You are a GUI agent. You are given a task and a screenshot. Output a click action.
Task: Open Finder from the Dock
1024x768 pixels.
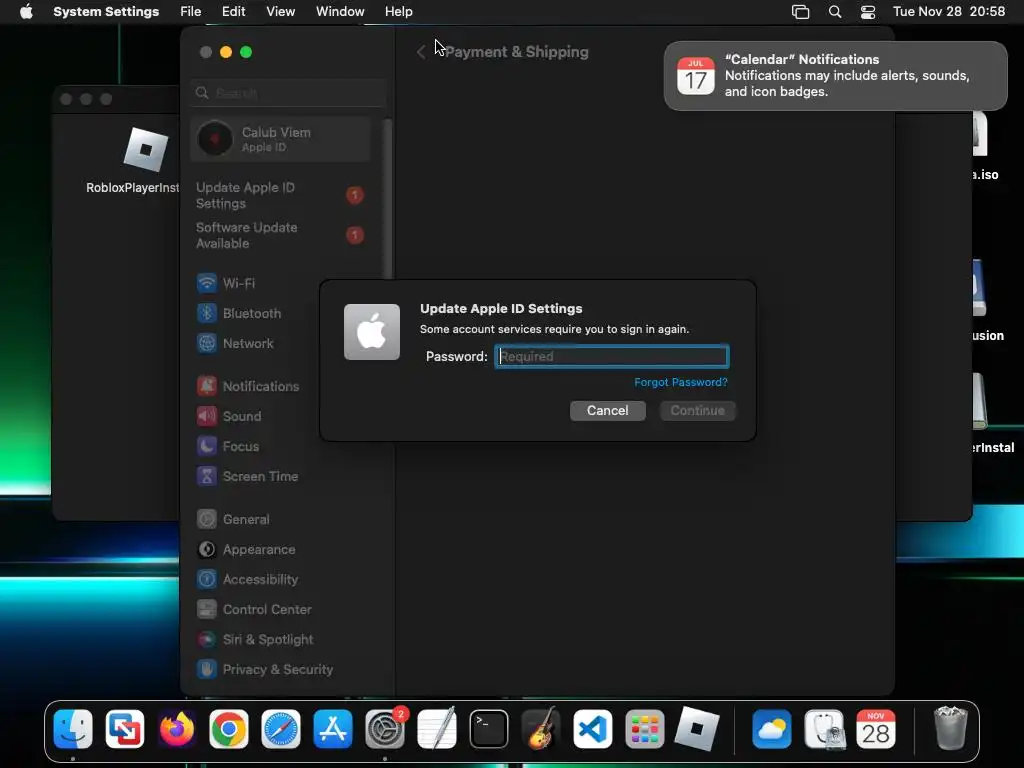(x=72, y=729)
